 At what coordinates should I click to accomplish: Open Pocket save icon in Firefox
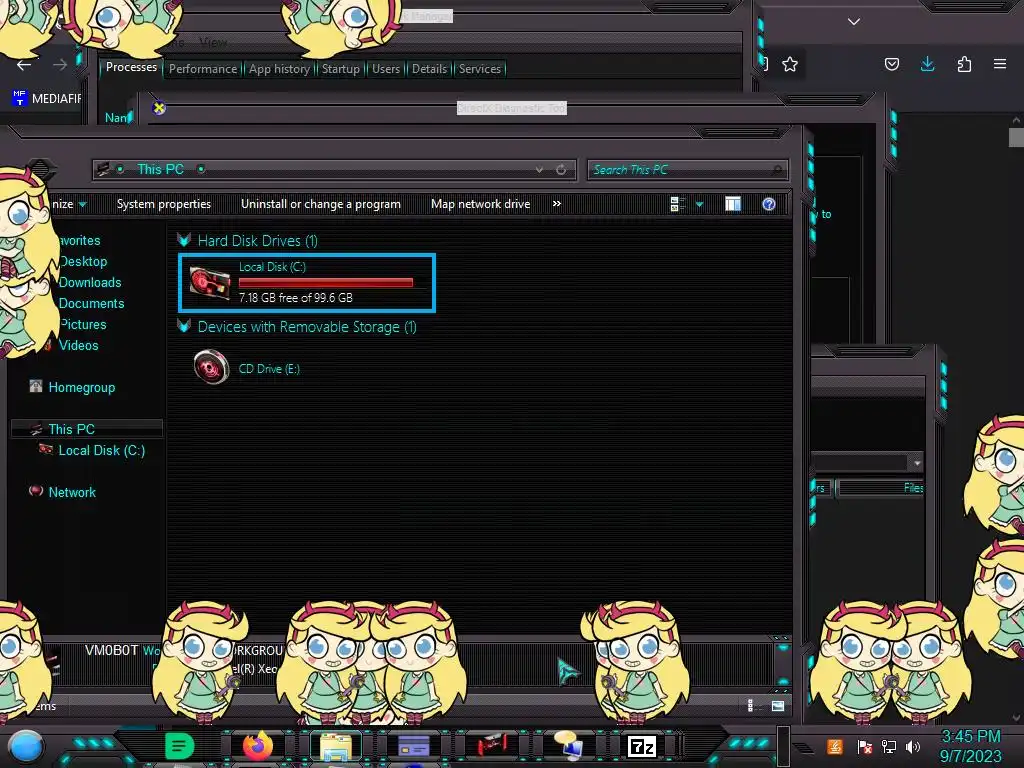click(x=891, y=64)
